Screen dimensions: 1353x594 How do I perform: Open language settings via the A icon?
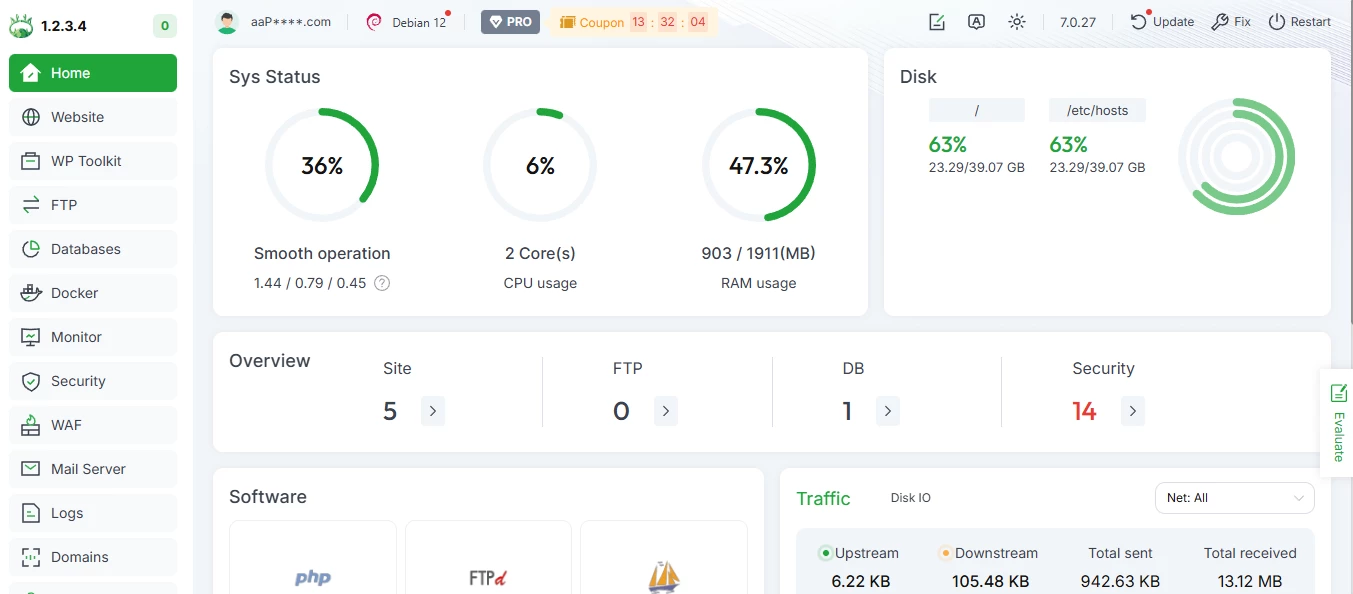click(977, 21)
